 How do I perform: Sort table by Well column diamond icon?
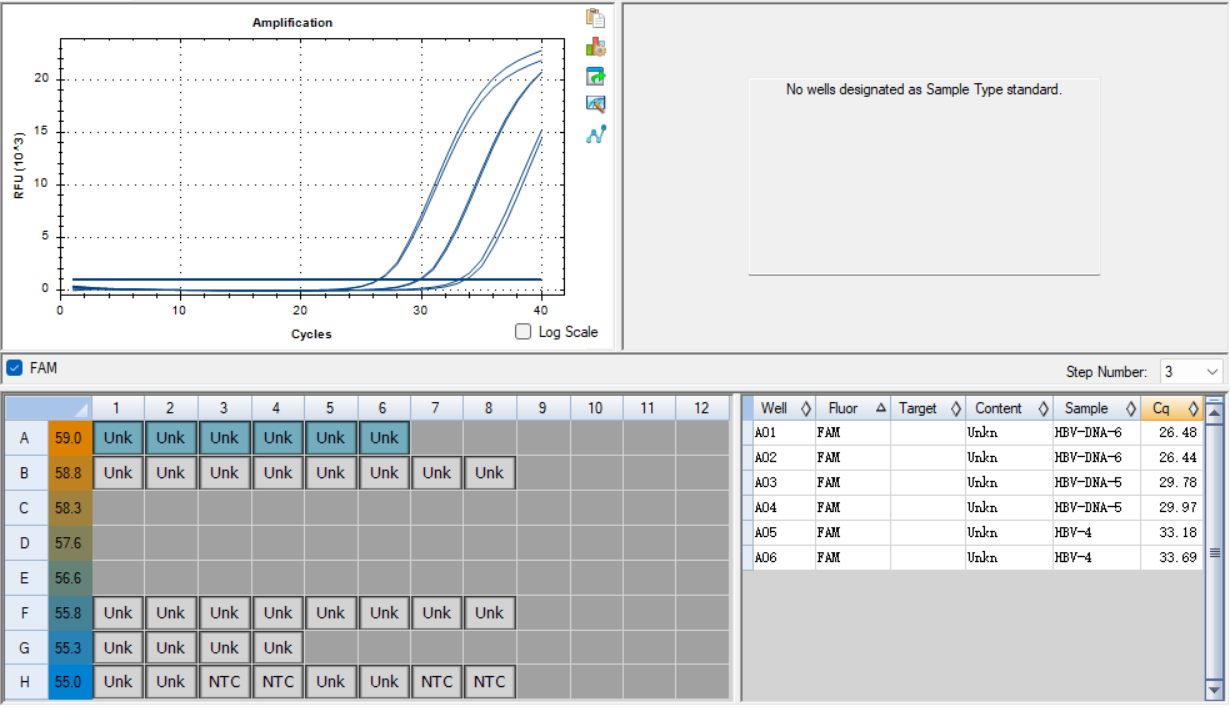(x=806, y=408)
